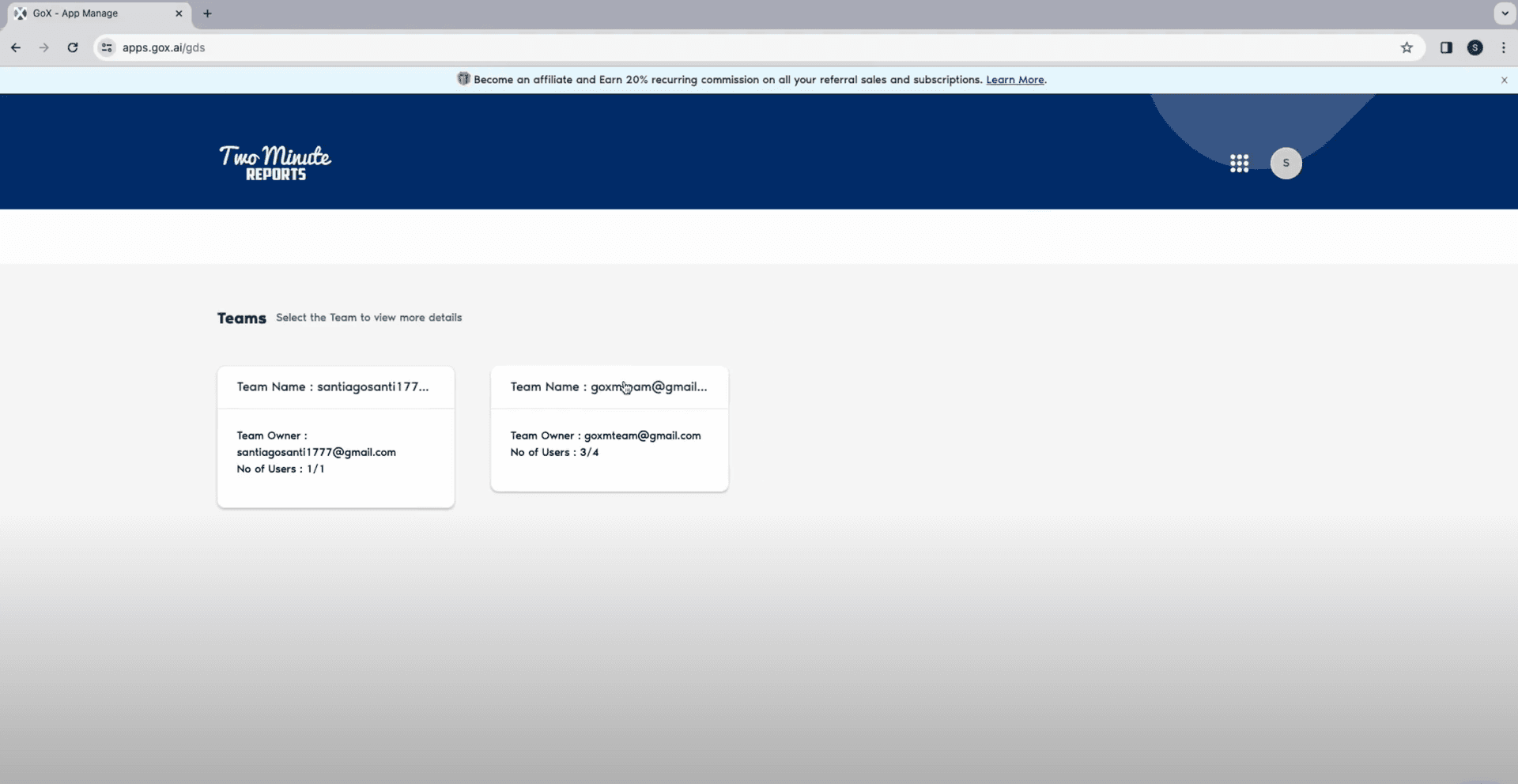Close the GoX - App Manage tab

click(179, 13)
